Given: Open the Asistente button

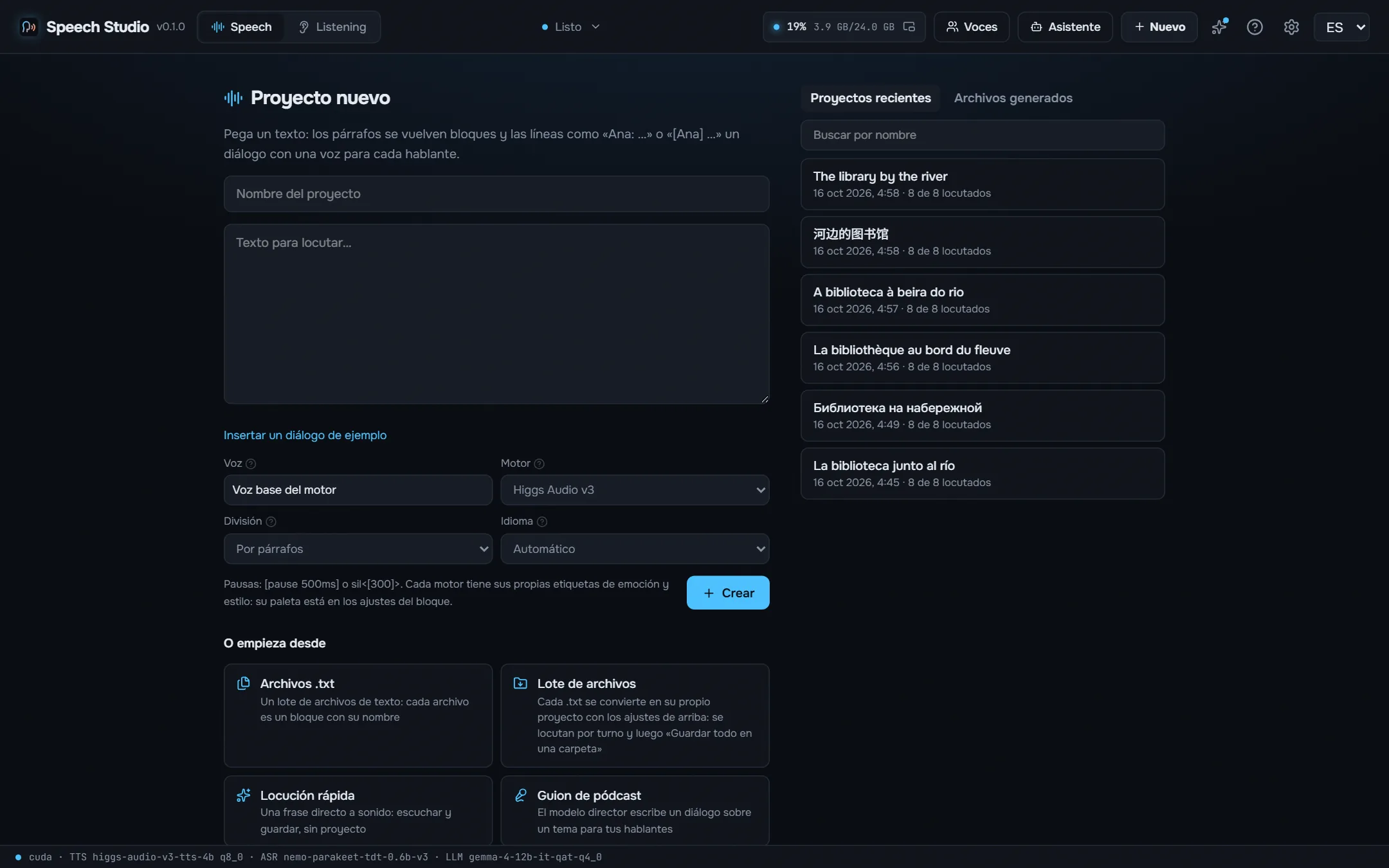Looking at the screenshot, I should (1065, 27).
